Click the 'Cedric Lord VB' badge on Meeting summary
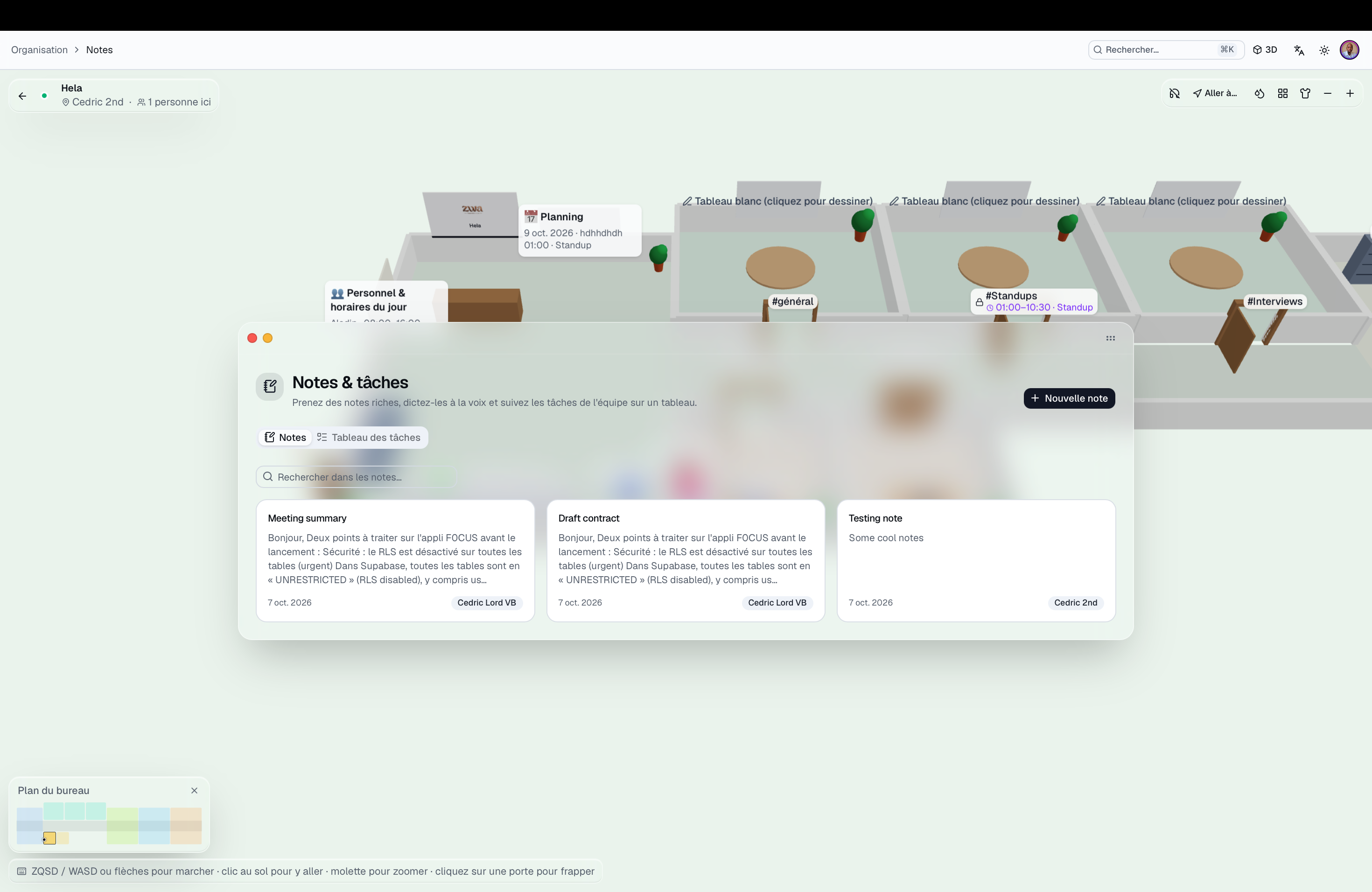Image resolution: width=1372 pixels, height=892 pixels. (x=487, y=603)
